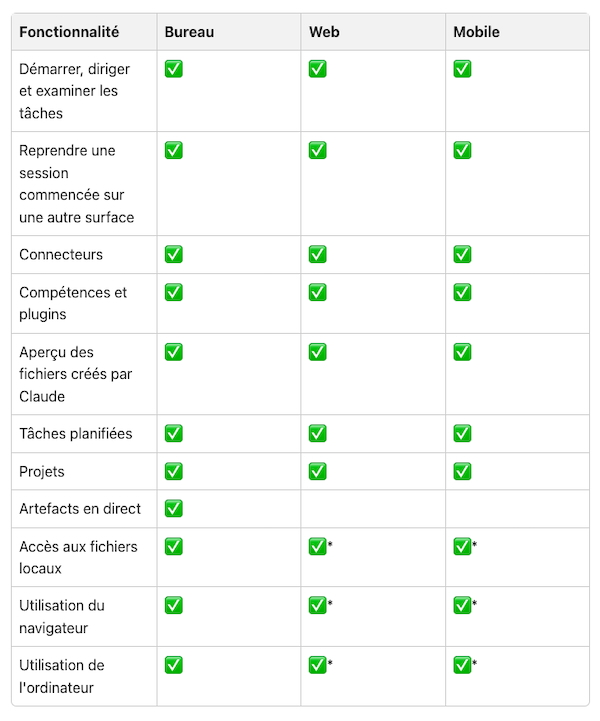
Task: Click the Mobile checkmark for Aperçu des fichiers
Action: tap(462, 352)
